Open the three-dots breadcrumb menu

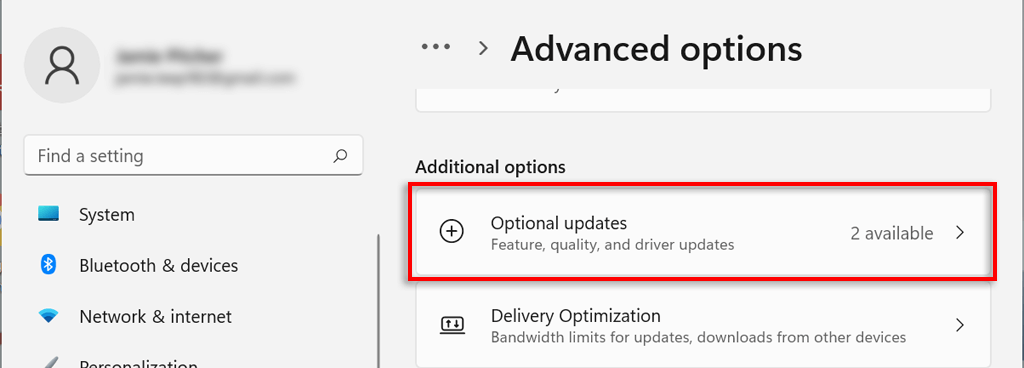[x=436, y=47]
